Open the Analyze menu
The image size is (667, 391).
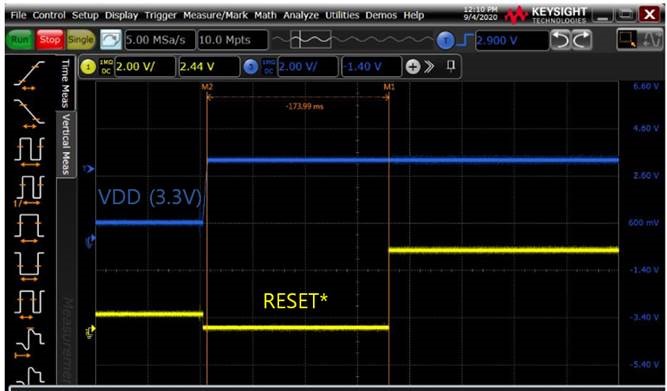coord(301,15)
